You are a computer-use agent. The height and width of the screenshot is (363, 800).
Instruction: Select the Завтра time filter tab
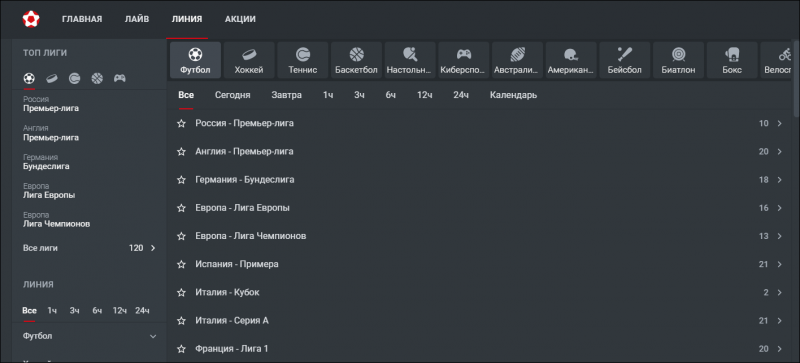coord(286,95)
